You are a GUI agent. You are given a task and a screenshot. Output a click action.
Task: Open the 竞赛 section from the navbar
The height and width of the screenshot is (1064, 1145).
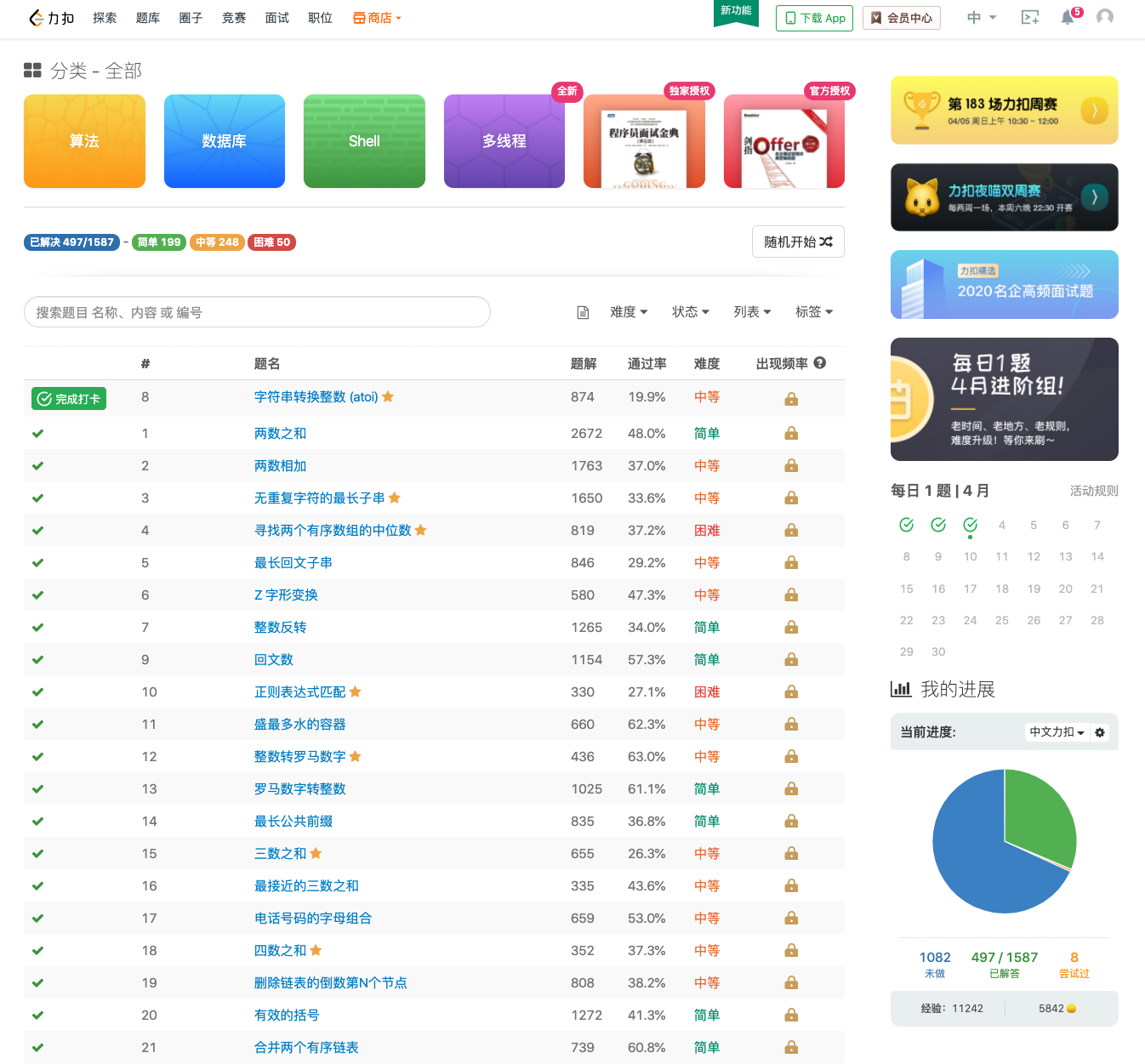point(234,17)
